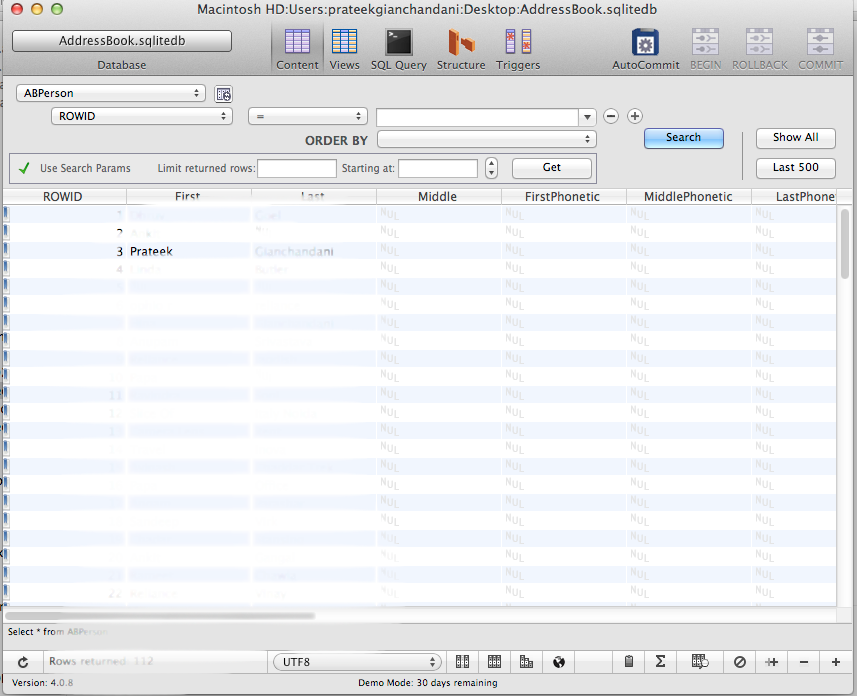The width and height of the screenshot is (857, 696).
Task: Open the ABPerson table dropdown
Action: click(x=110, y=93)
